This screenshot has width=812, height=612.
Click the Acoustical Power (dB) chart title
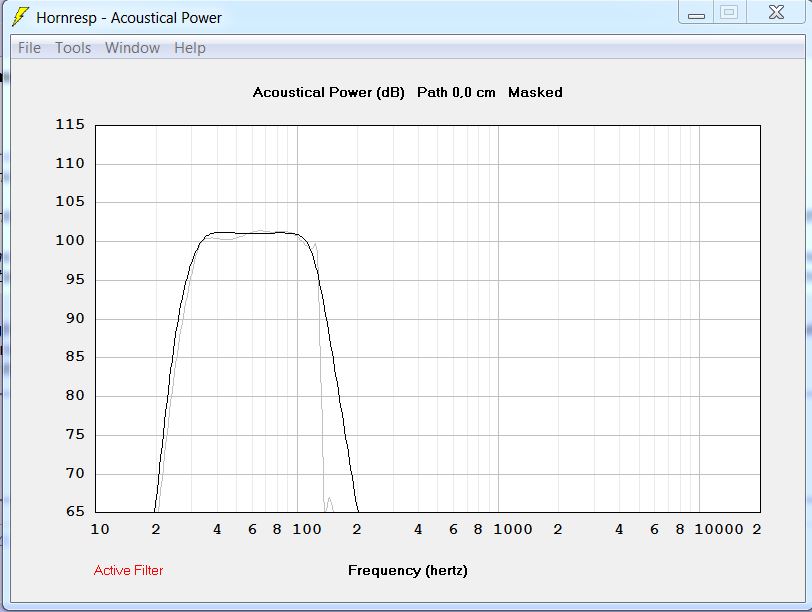pos(328,93)
